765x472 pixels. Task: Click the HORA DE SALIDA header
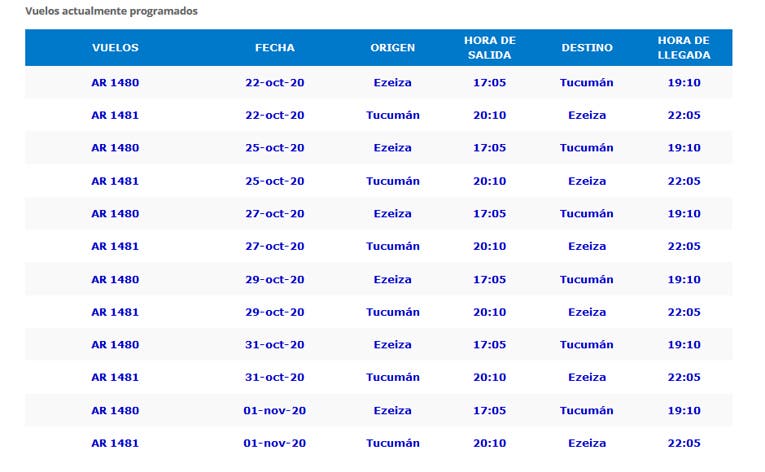(489, 48)
